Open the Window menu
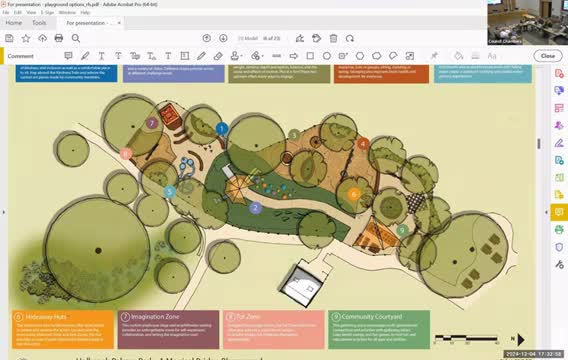Image resolution: width=568 pixels, height=360 pixels. [x=67, y=12]
